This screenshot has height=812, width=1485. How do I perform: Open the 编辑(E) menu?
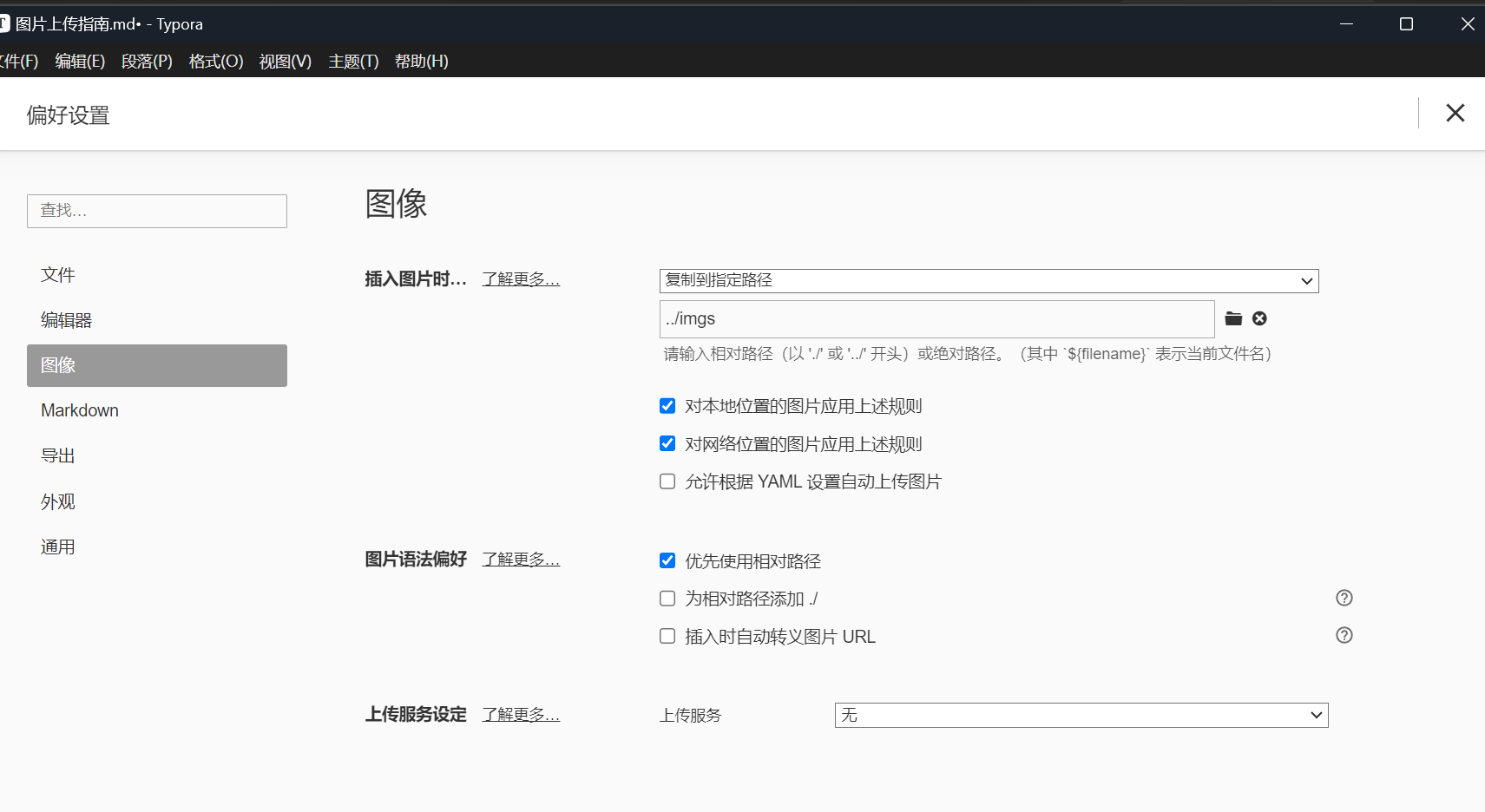(80, 61)
